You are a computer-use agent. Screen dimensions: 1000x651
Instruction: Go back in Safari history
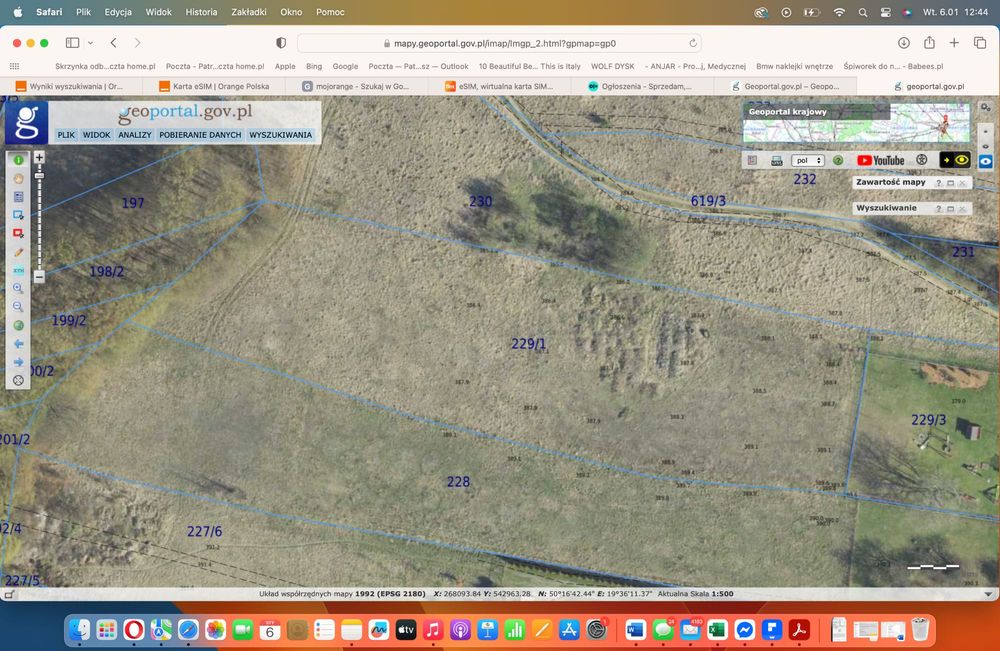click(x=114, y=43)
